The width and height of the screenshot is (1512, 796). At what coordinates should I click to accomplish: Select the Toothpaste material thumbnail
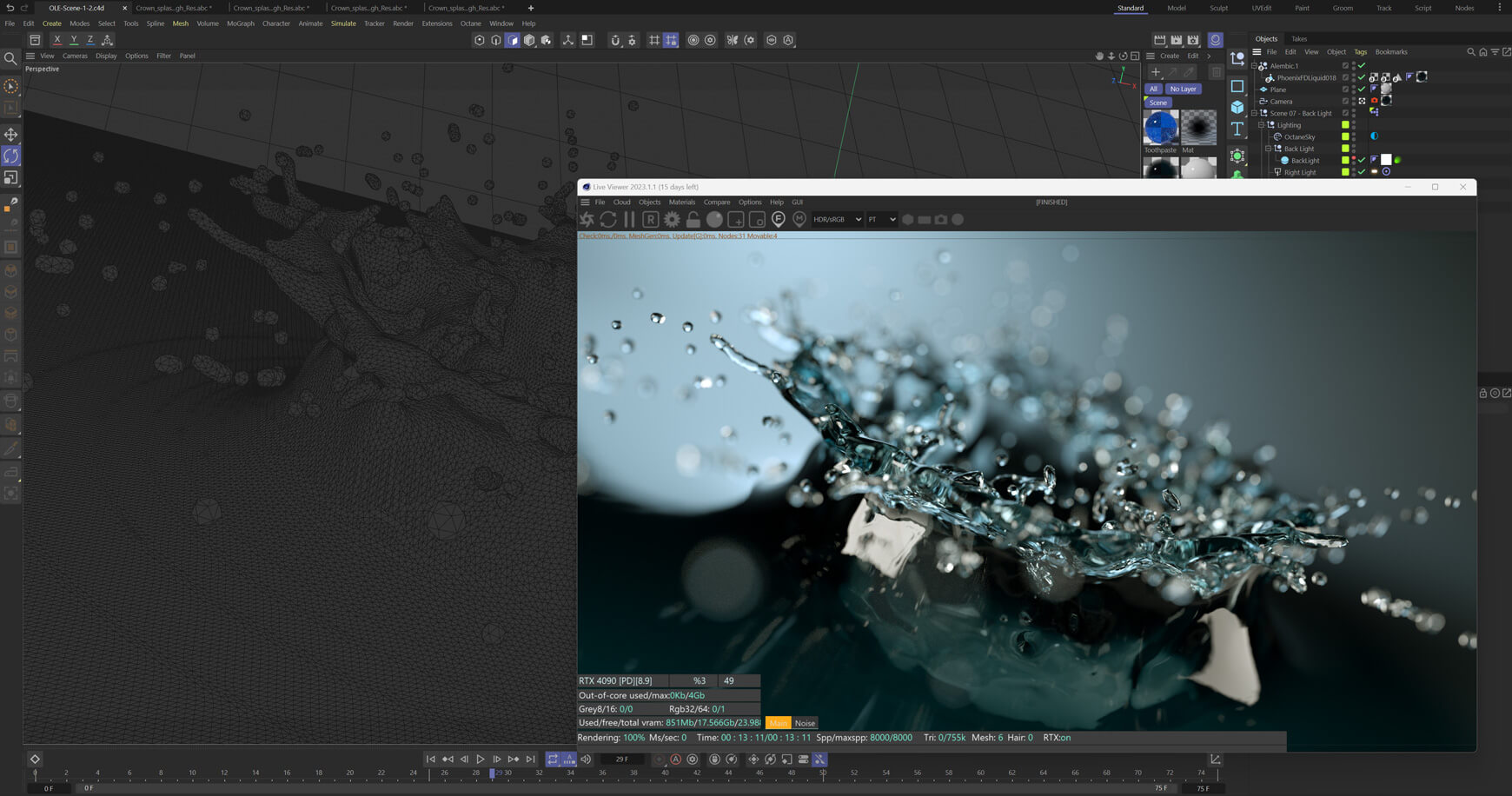point(1161,128)
